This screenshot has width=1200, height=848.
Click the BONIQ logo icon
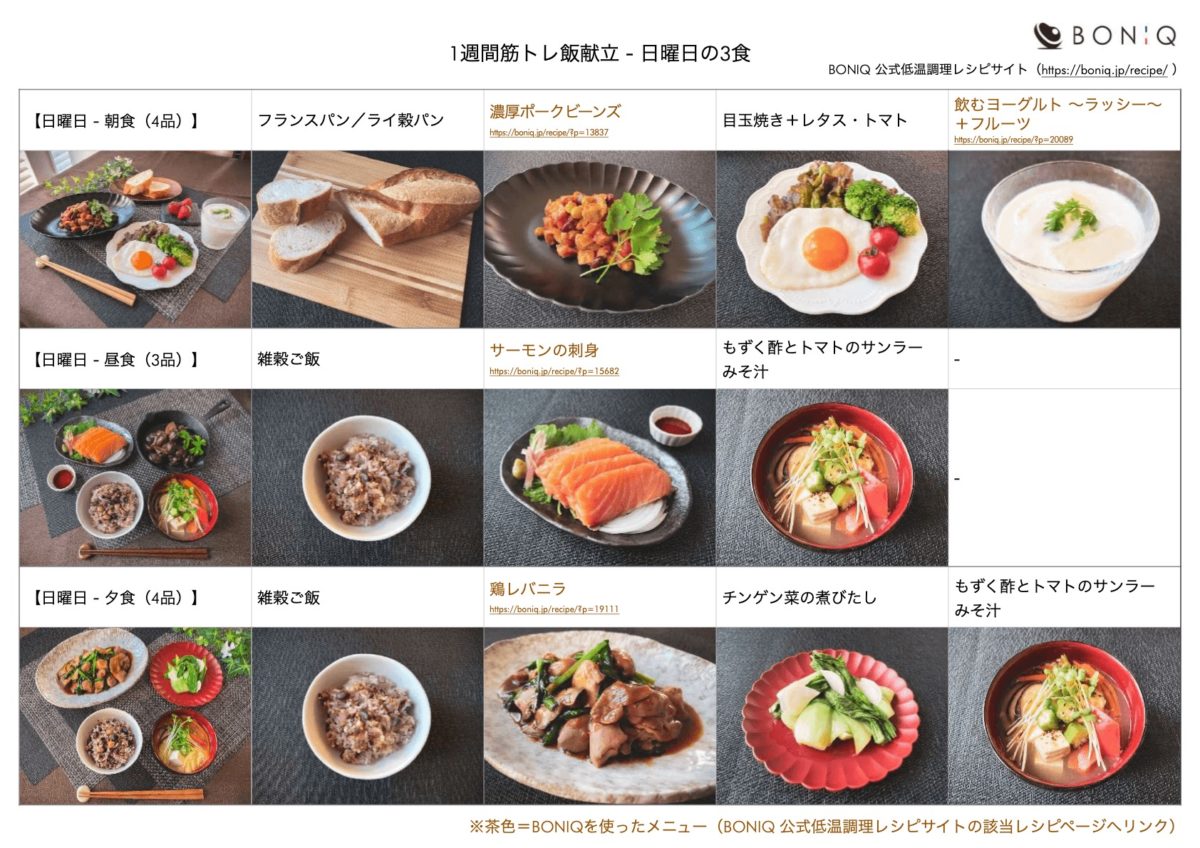(1047, 36)
